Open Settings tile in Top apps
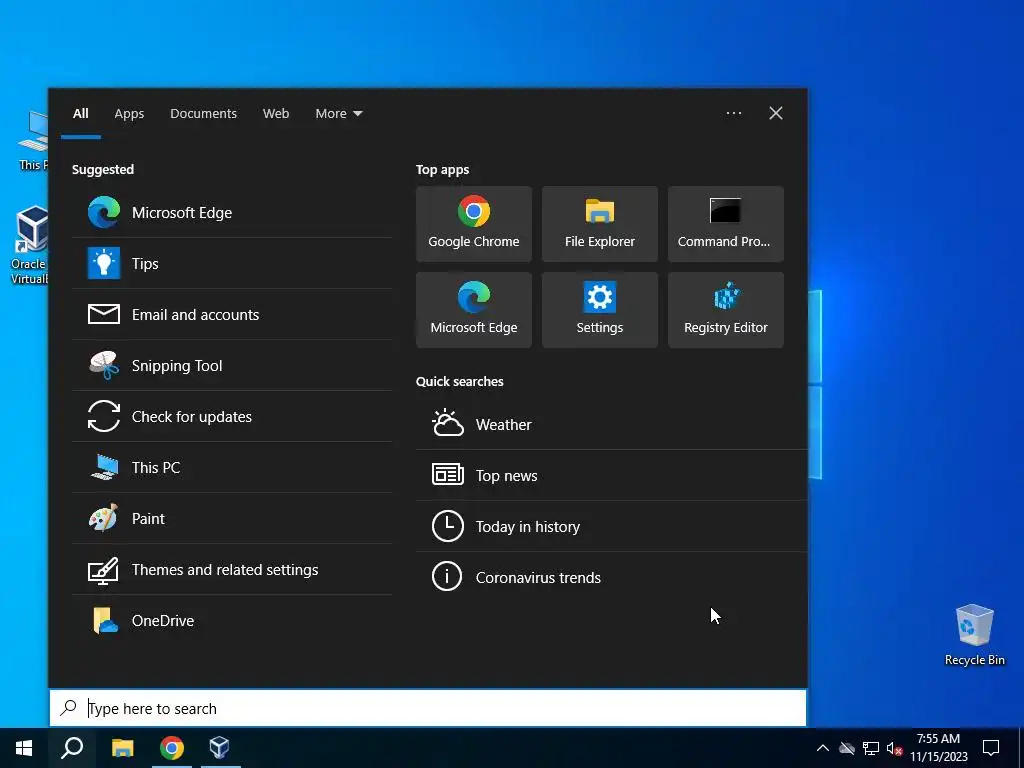Viewport: 1024px width, 768px height. [600, 310]
